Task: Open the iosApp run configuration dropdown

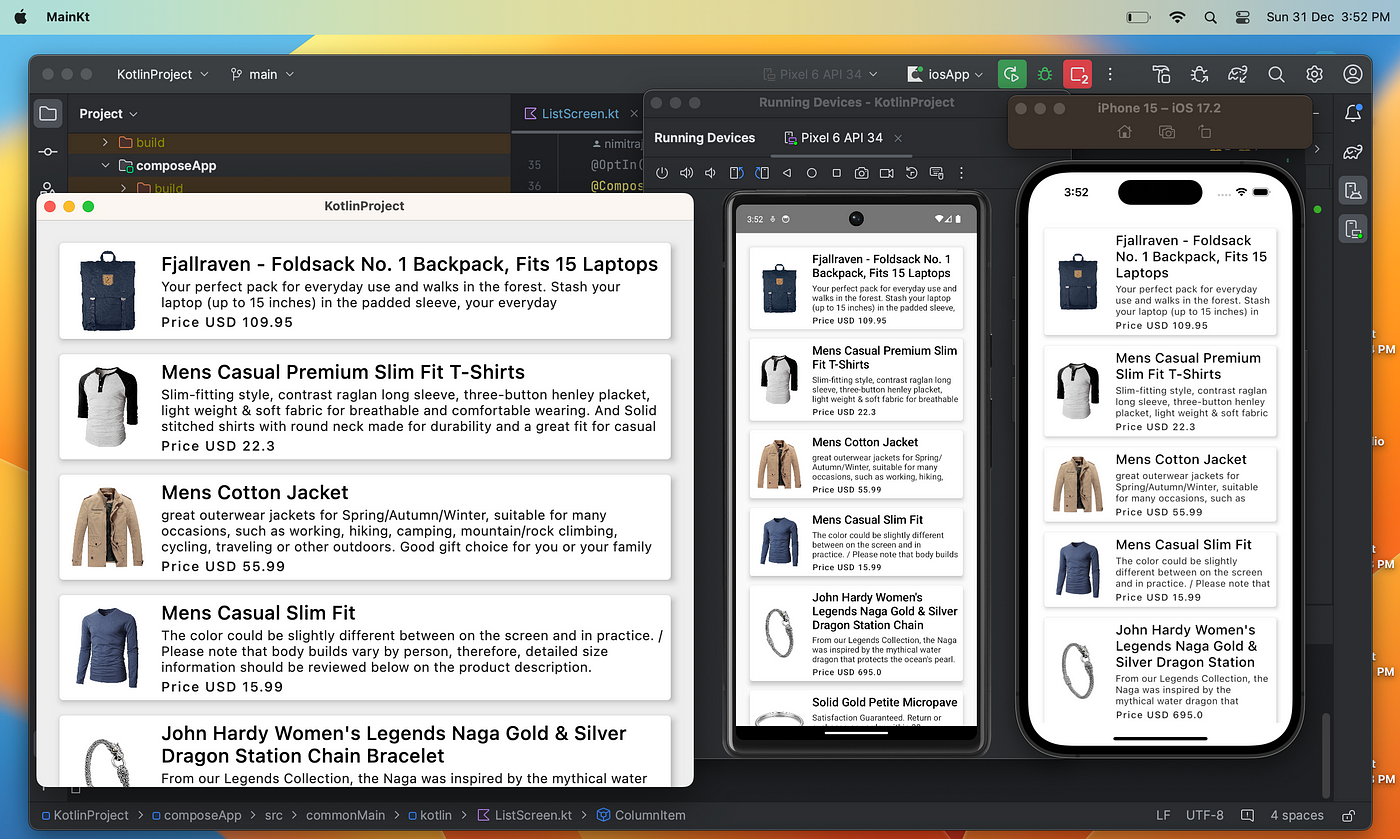Action: click(945, 74)
